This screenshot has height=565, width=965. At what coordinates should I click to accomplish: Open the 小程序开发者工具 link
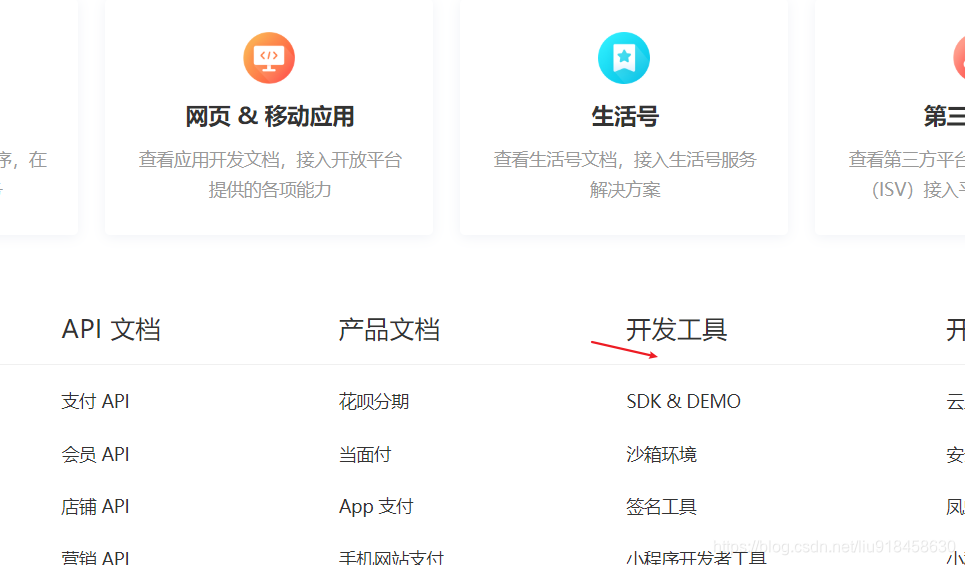click(x=697, y=556)
